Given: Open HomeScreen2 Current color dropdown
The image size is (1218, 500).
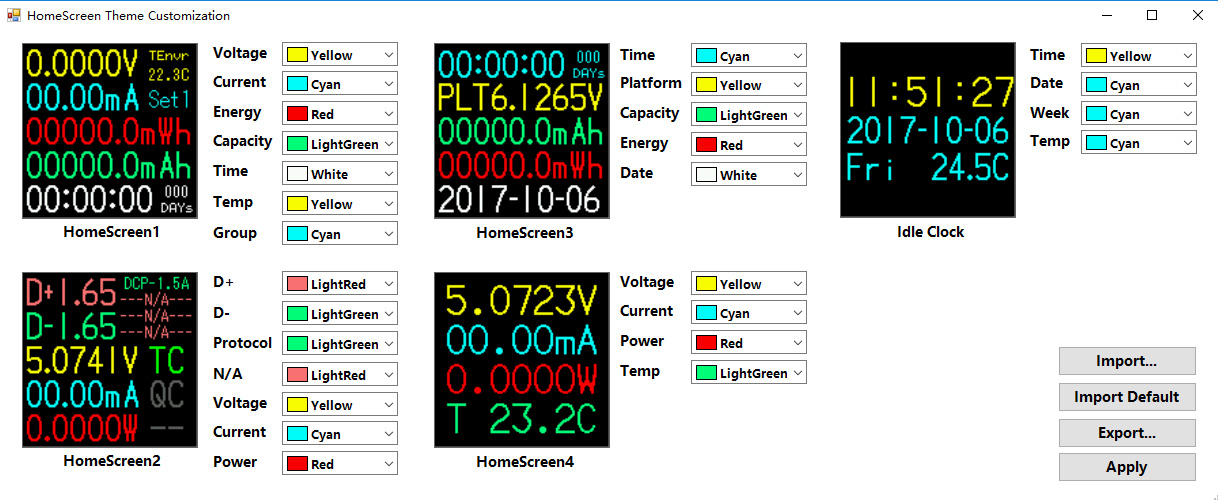Looking at the screenshot, I should pos(340,434).
